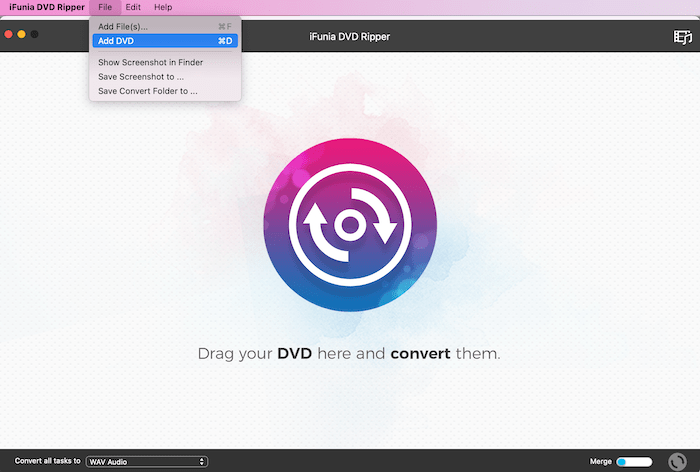Close the open File menu in the menu bar

(105, 7)
